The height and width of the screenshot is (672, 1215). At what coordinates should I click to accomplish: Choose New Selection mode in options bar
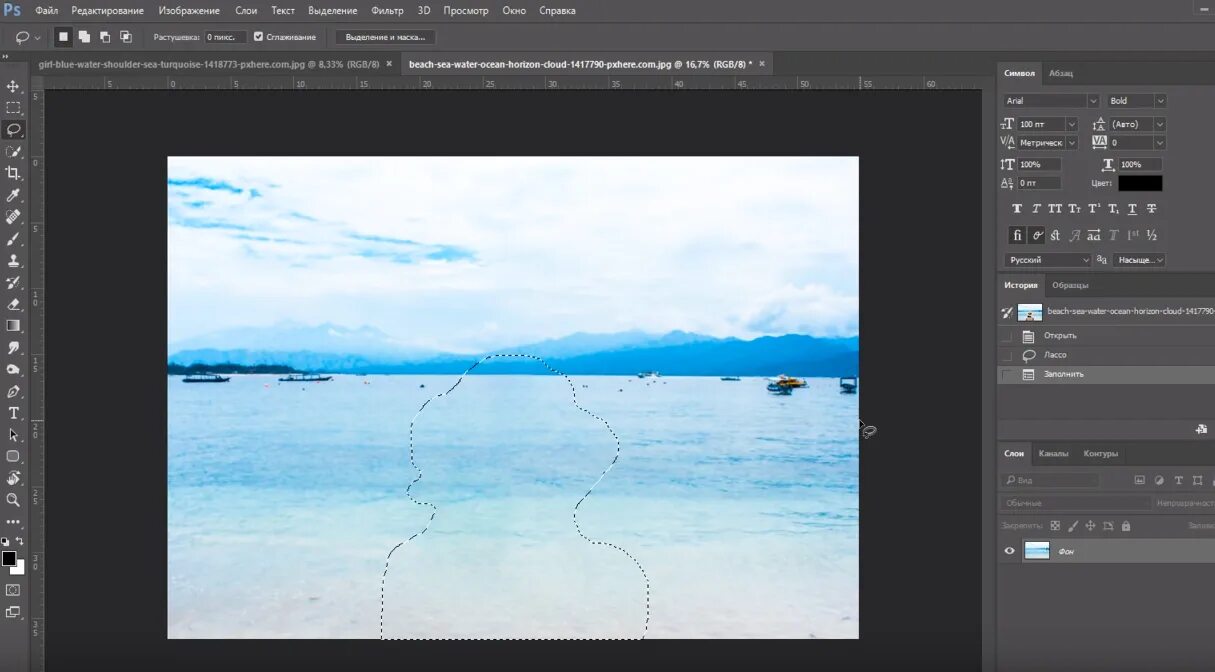pyautogui.click(x=63, y=37)
